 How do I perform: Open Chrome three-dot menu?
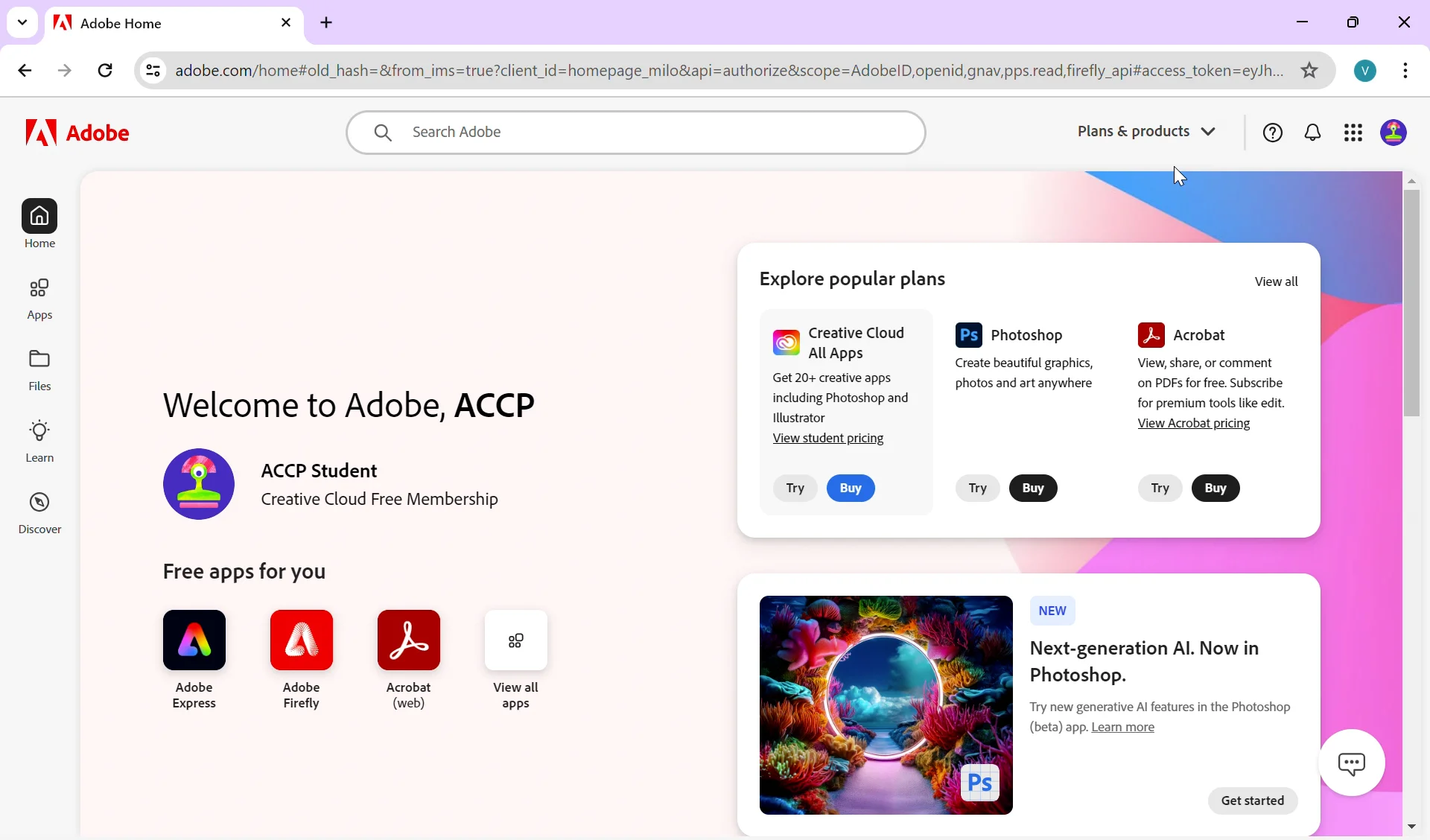(x=1405, y=71)
